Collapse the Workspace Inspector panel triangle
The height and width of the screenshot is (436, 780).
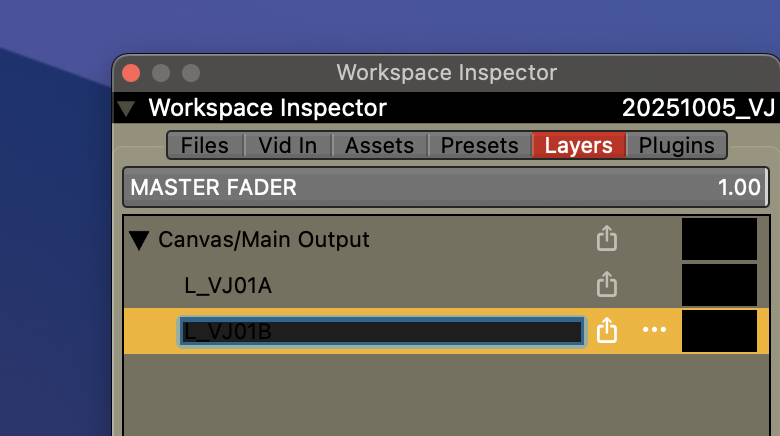pos(127,108)
